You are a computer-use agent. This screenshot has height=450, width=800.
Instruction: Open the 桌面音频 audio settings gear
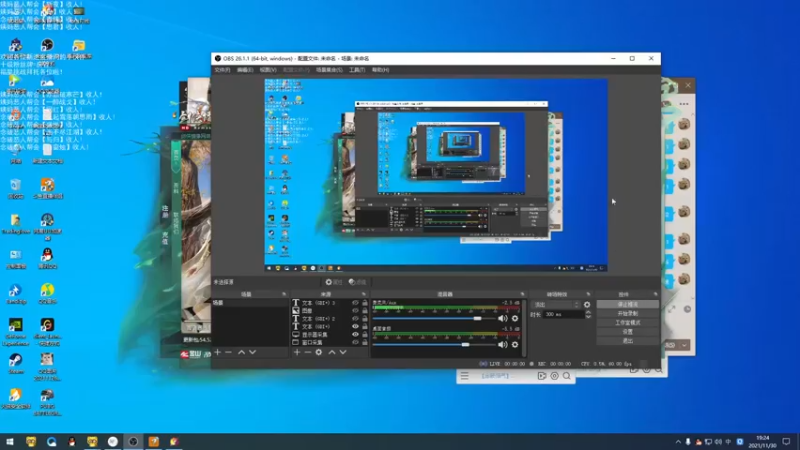pyautogui.click(x=515, y=344)
